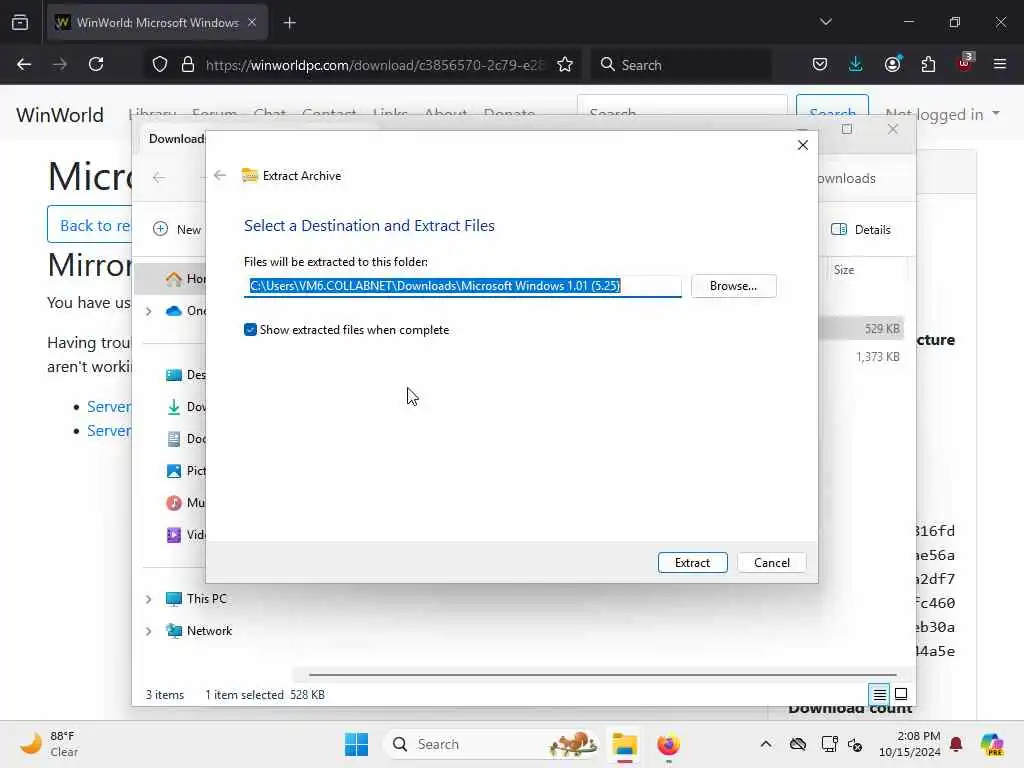Select Home in Explorer sidebar
The width and height of the screenshot is (1024, 768).
pyautogui.click(x=185, y=279)
